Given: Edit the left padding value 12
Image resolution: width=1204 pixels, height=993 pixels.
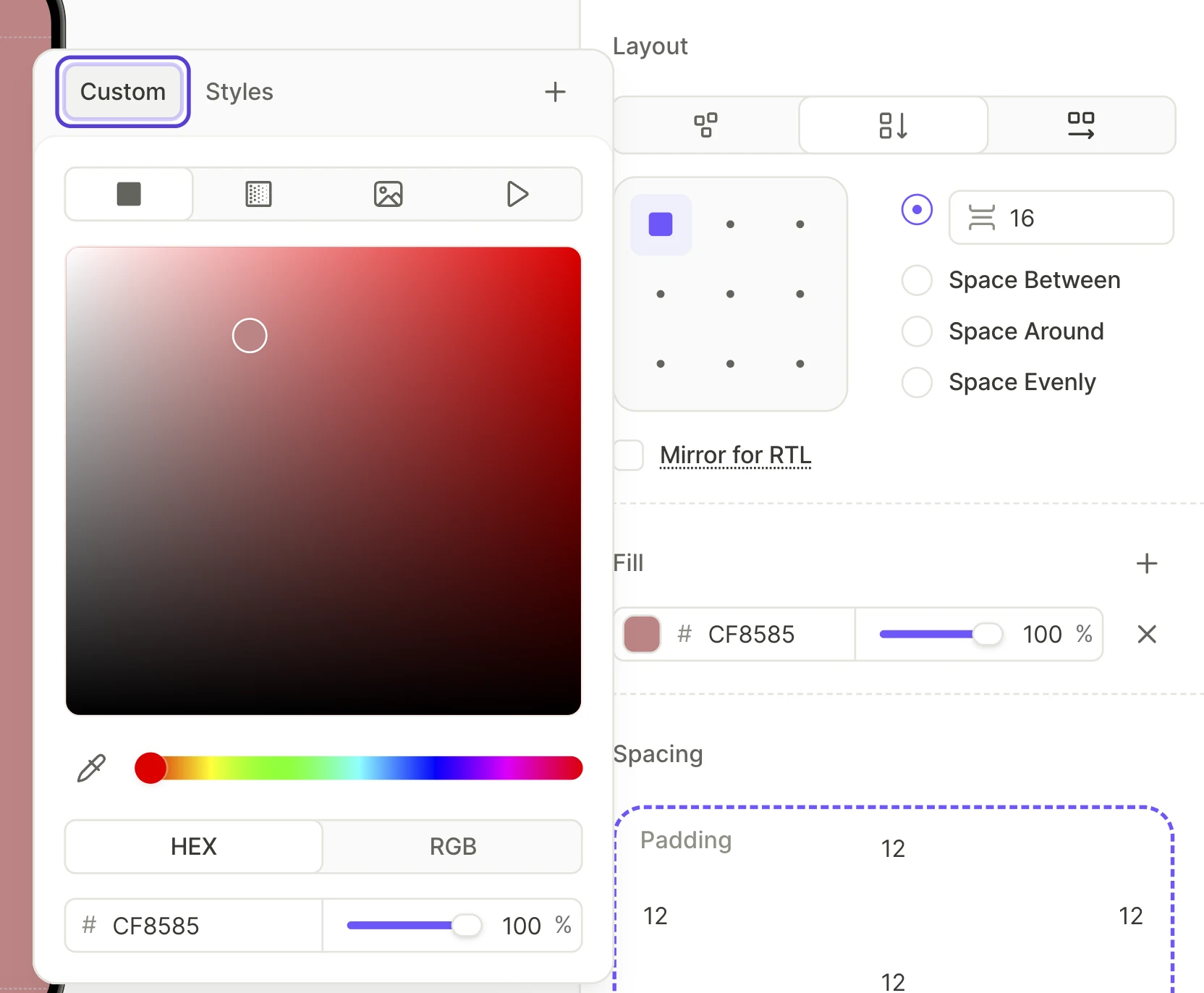Looking at the screenshot, I should point(656,916).
